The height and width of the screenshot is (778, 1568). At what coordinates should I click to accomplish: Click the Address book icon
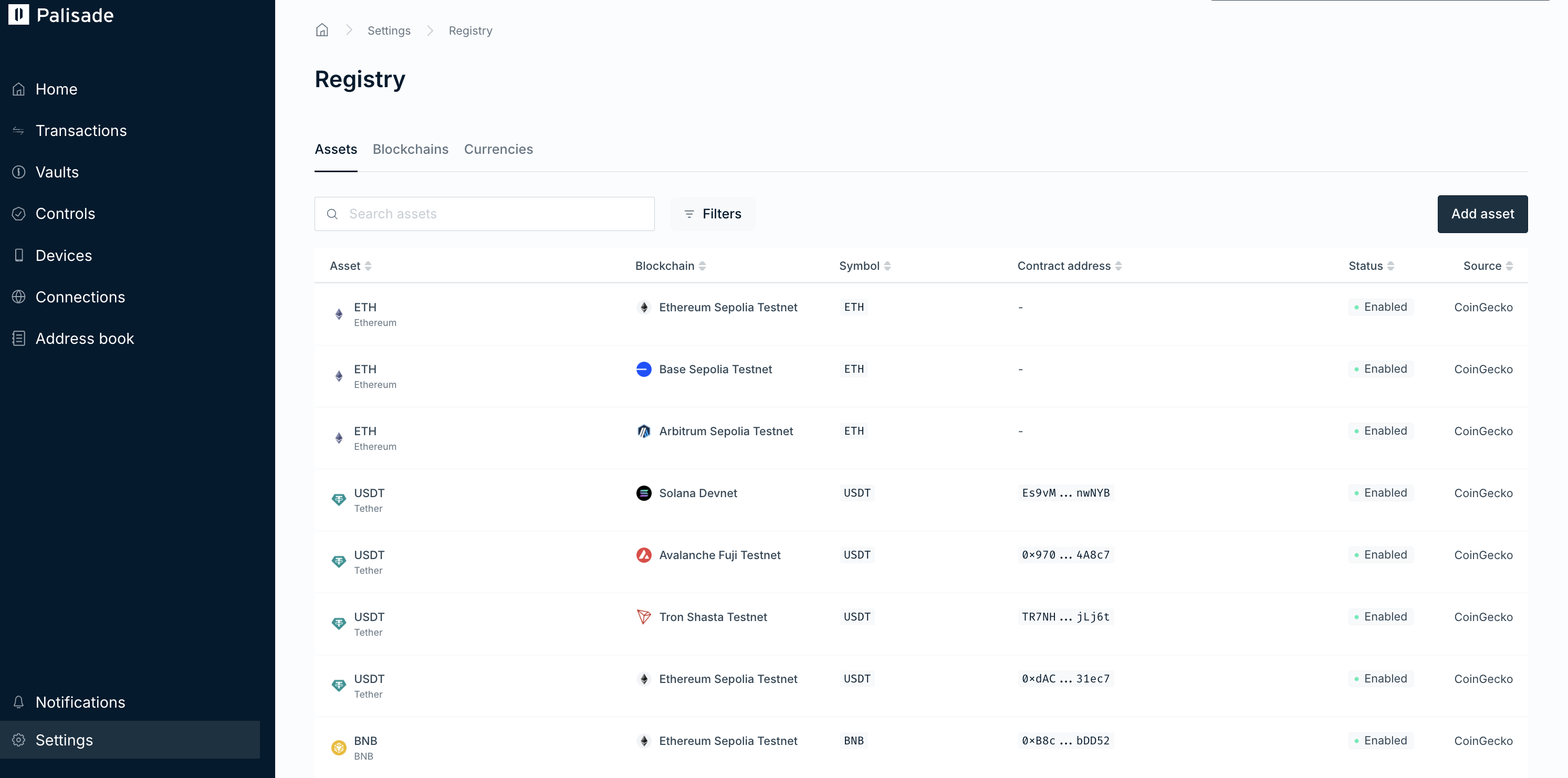pyautogui.click(x=19, y=338)
